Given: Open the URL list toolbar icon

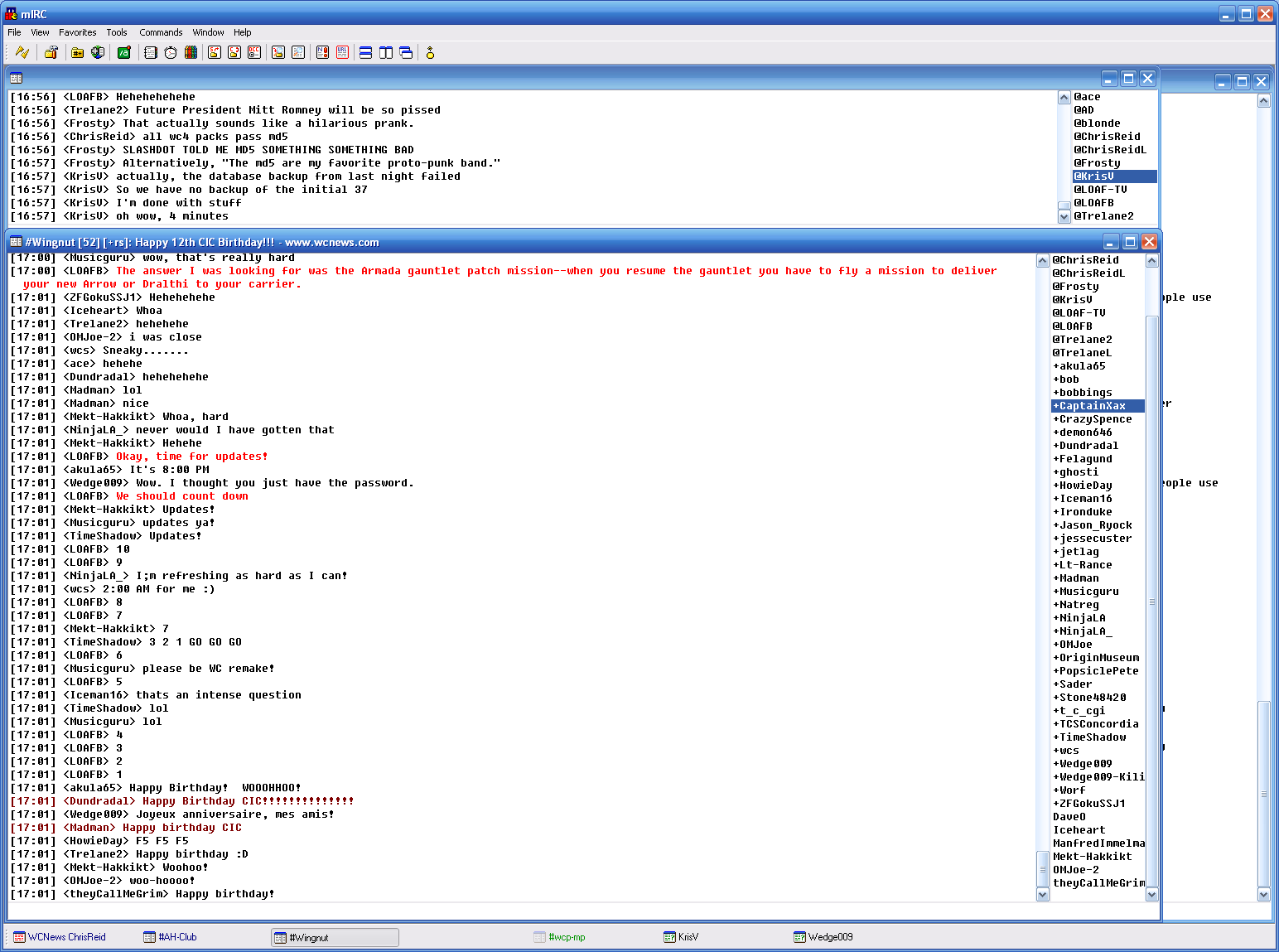Looking at the screenshot, I should (x=342, y=52).
